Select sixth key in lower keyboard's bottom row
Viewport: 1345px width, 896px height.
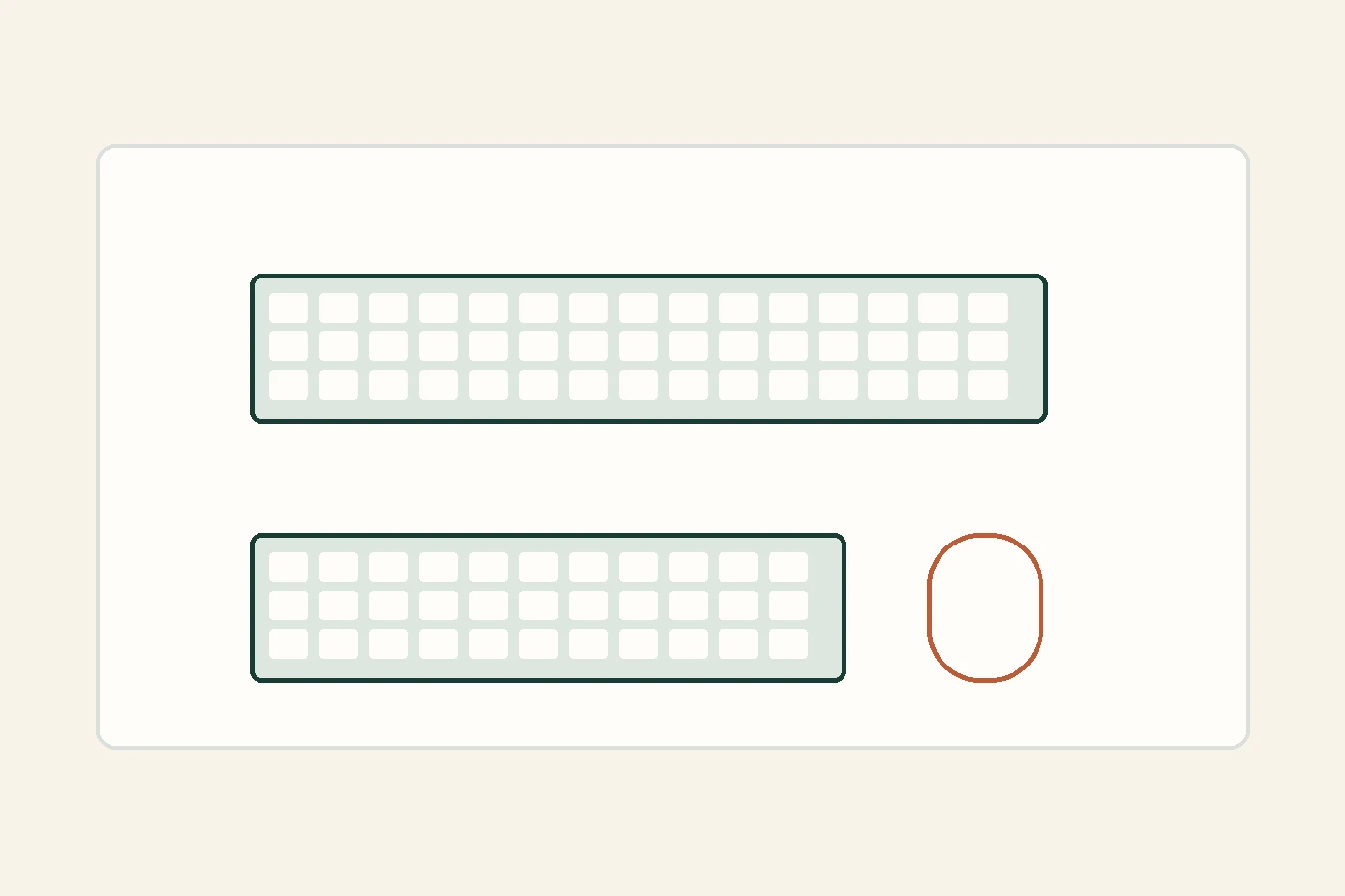538,644
